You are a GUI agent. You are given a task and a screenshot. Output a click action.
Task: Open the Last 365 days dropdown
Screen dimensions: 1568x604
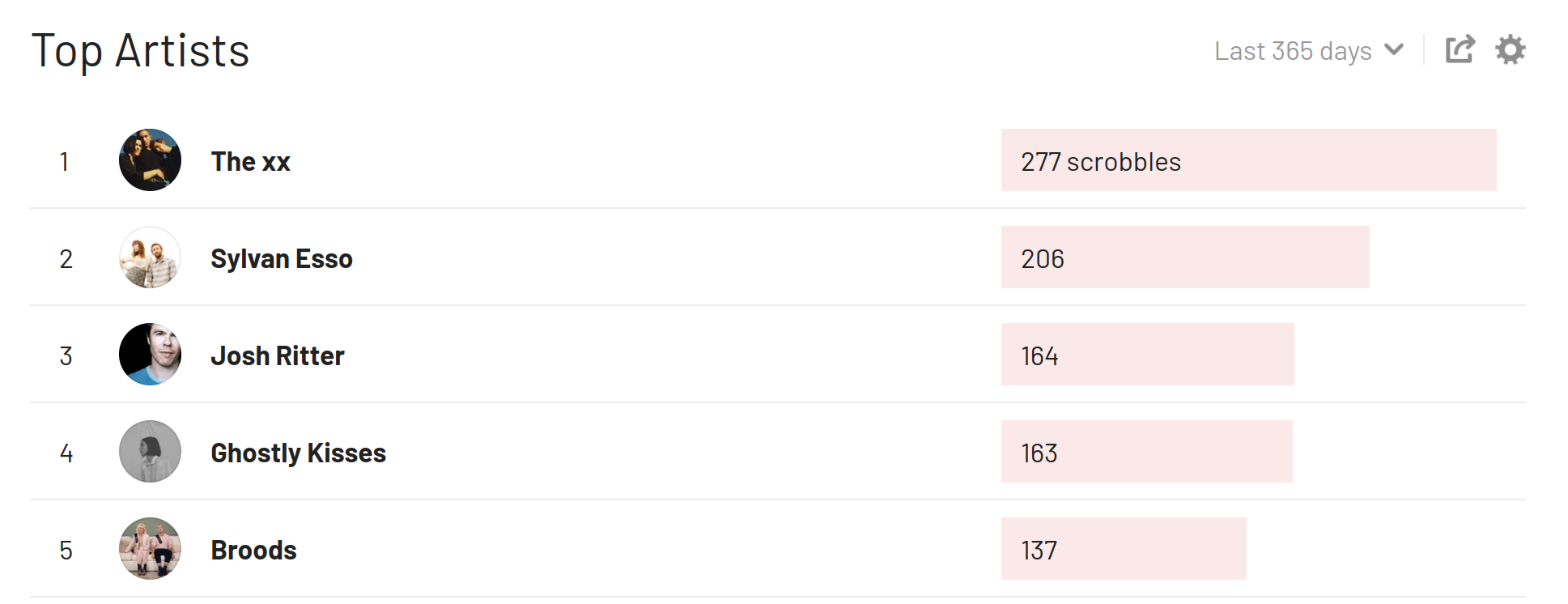tap(1309, 51)
